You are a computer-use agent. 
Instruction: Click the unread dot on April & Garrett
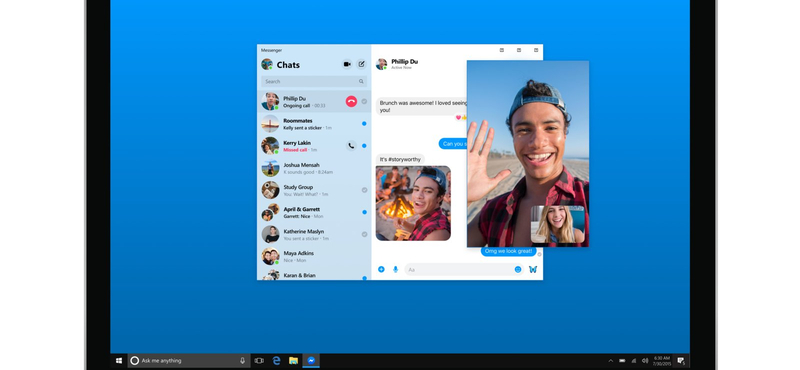(x=364, y=212)
